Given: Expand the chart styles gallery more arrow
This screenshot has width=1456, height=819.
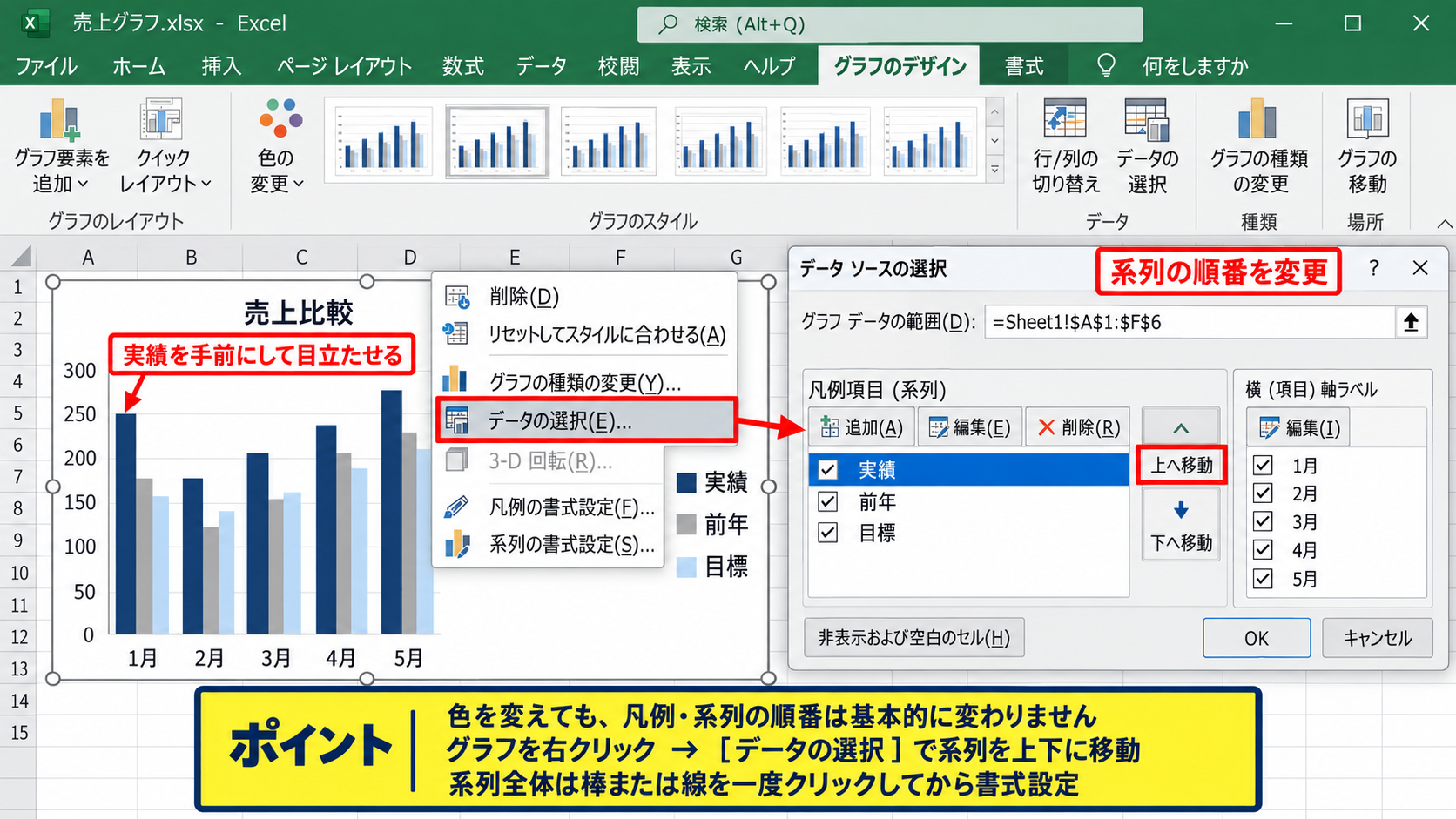Looking at the screenshot, I should pos(995,170).
